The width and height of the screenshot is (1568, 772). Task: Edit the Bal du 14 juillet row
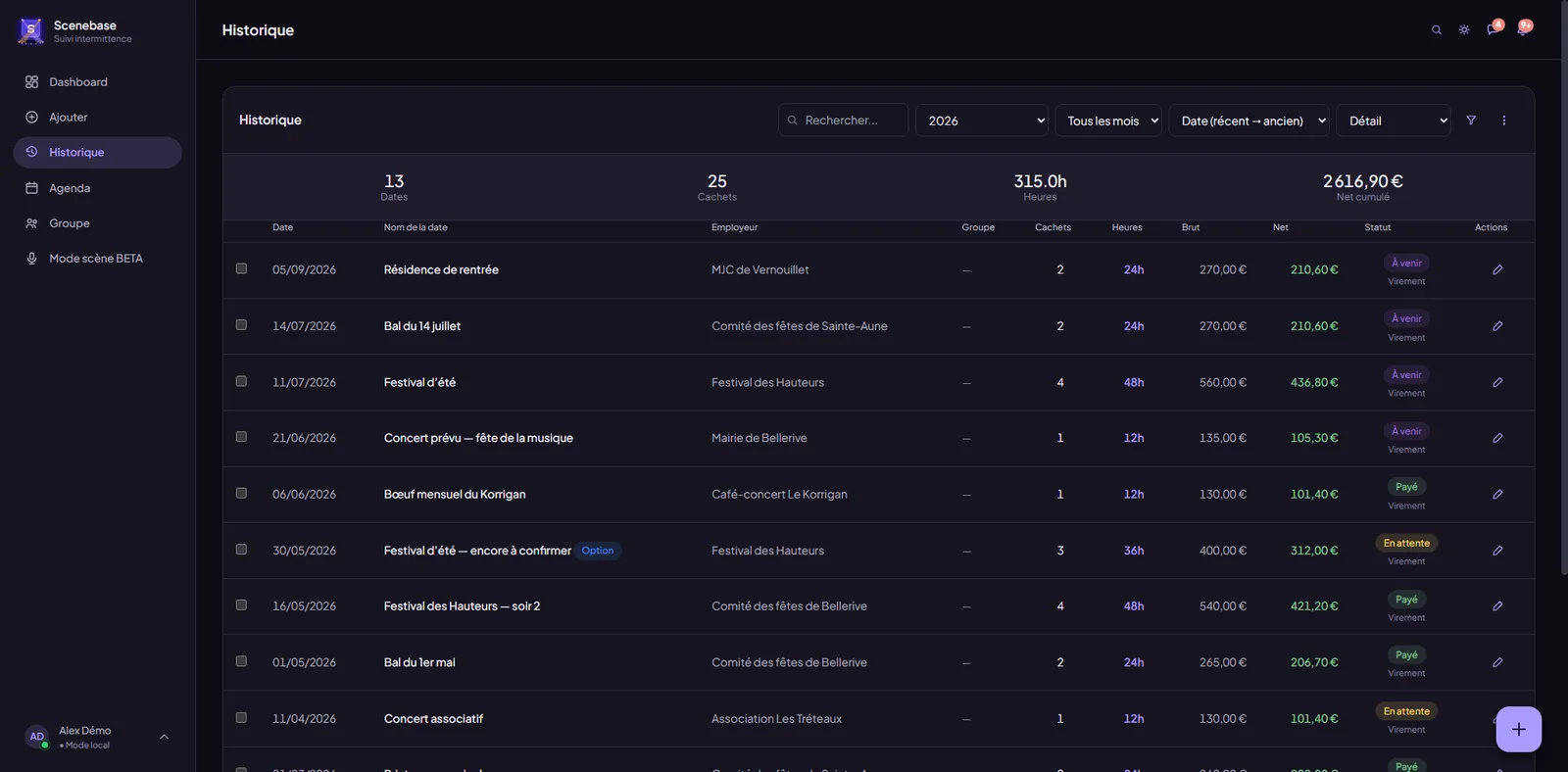coord(1497,326)
